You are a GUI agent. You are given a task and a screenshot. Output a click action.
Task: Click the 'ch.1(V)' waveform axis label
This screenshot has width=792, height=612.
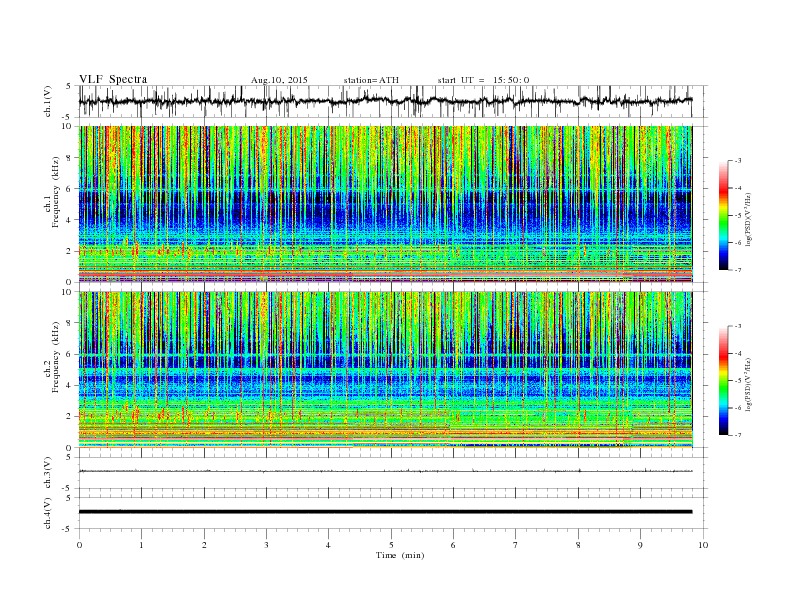click(x=48, y=101)
